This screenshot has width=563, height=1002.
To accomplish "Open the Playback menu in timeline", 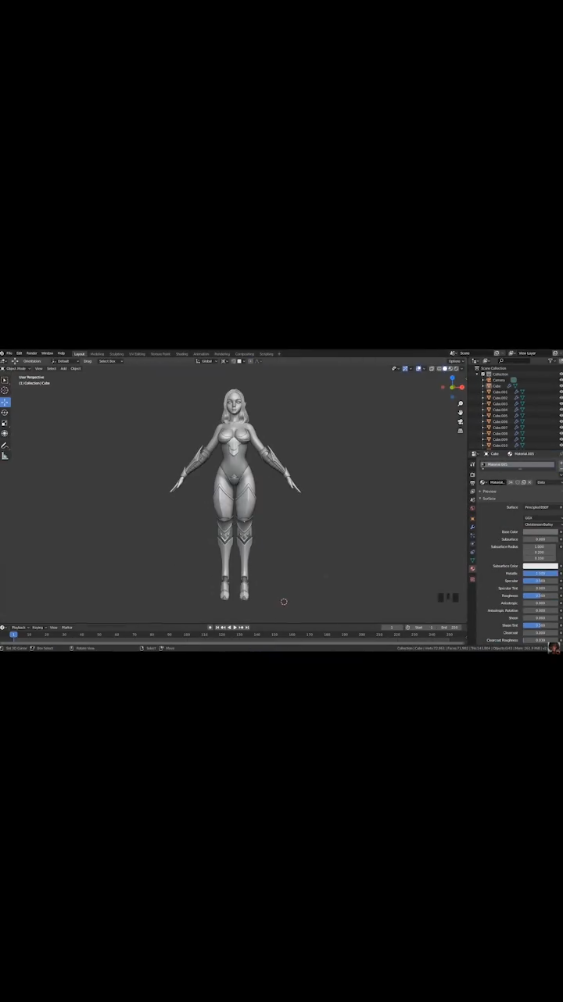I will point(20,628).
